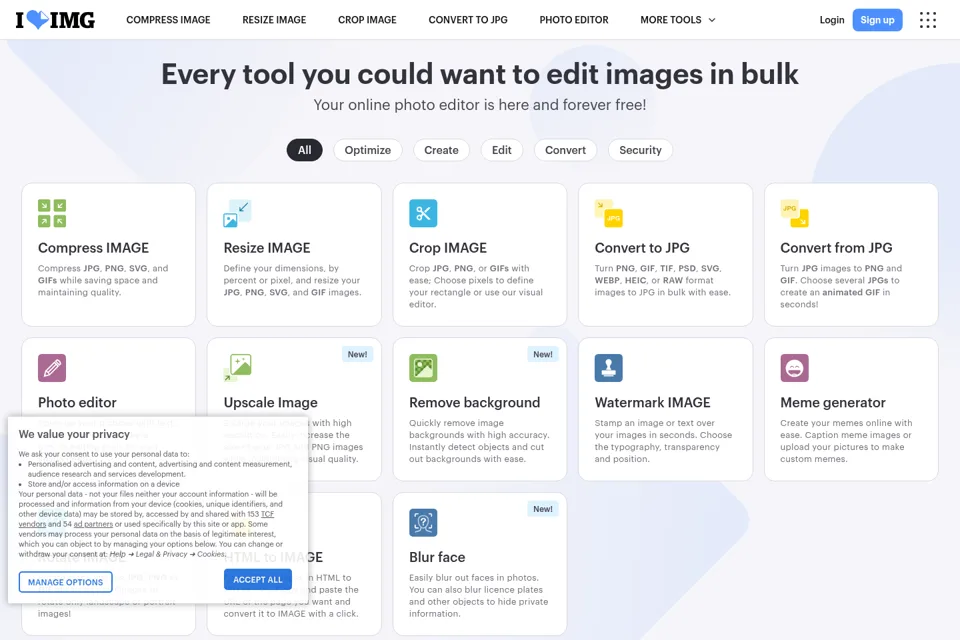
Task: Open the Convert to JPG card title
Action: point(642,248)
